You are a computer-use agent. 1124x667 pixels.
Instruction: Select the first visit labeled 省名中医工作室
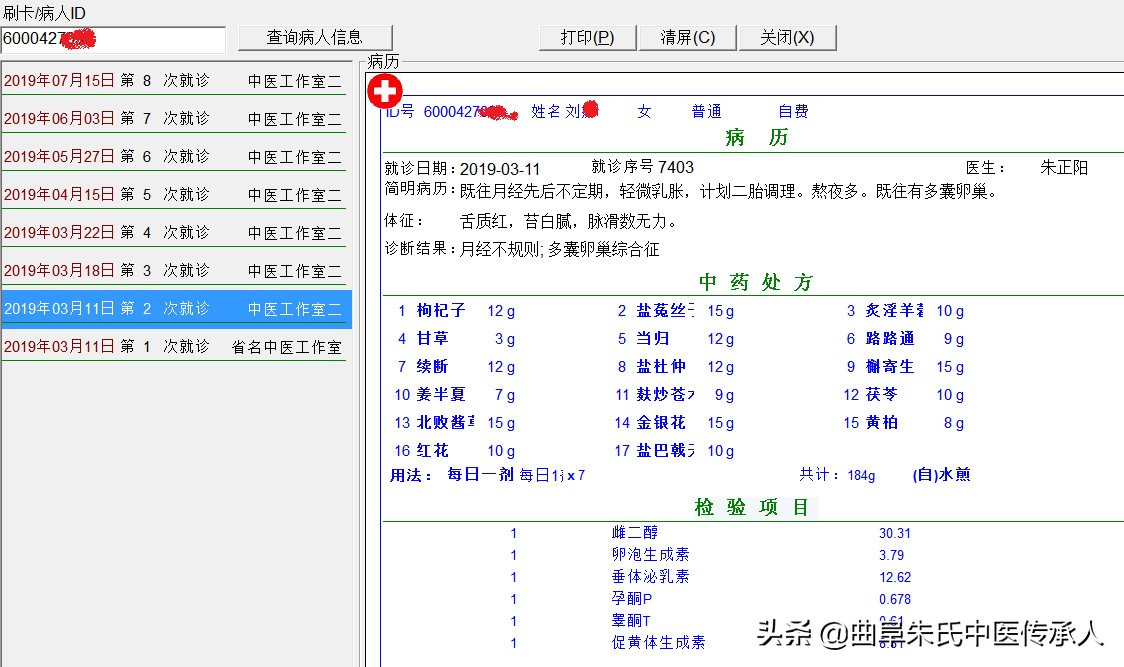click(x=175, y=347)
